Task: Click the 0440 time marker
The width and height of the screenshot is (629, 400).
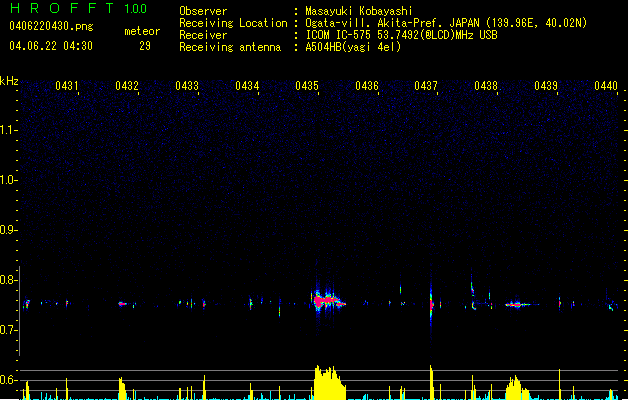Action: coord(606,86)
